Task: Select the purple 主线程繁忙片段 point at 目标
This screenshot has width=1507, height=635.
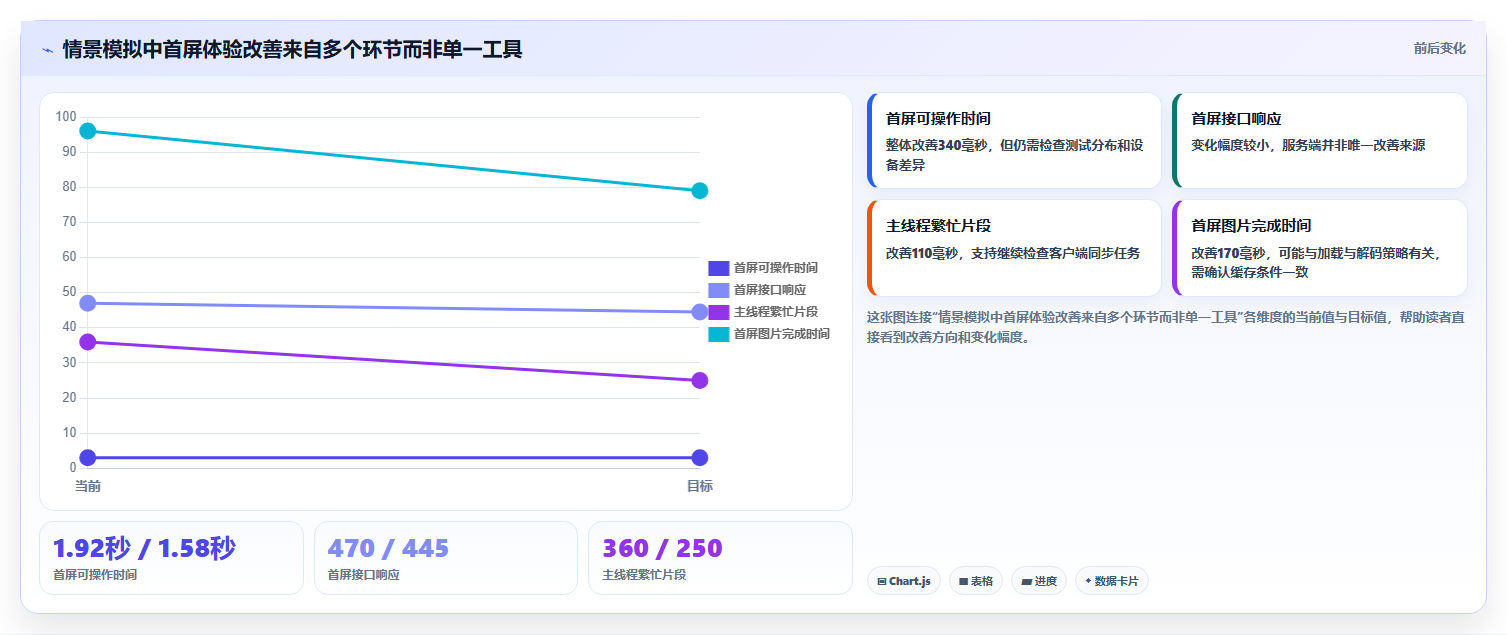Action: [700, 380]
